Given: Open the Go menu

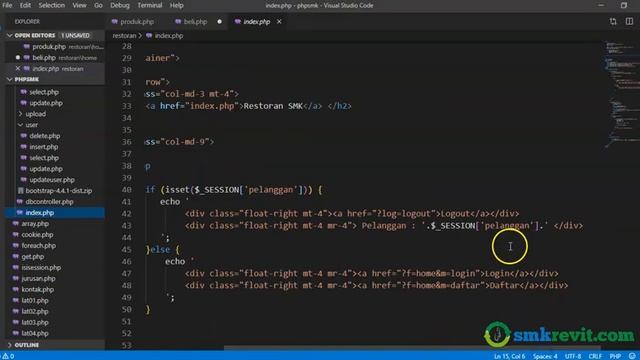Looking at the screenshot, I should pos(98,5).
